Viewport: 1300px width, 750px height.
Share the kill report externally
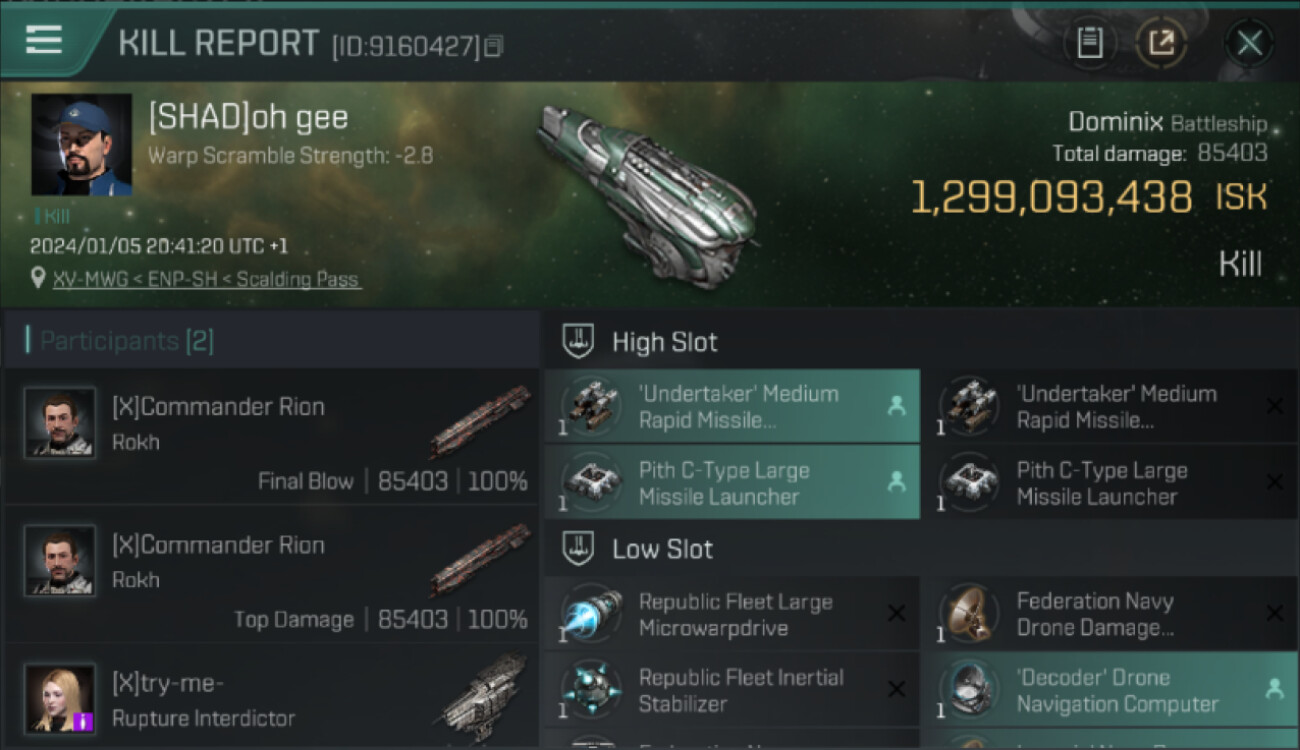pos(1161,43)
